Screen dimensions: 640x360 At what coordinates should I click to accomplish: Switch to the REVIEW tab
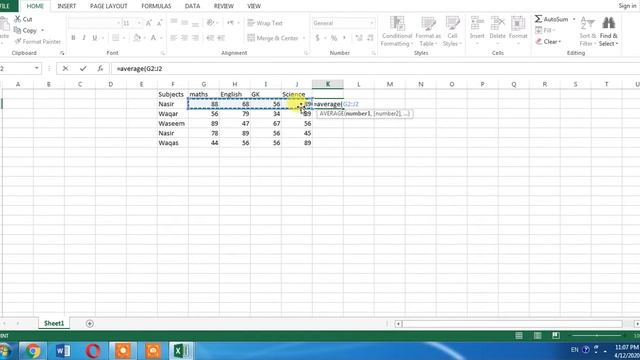pos(224,6)
